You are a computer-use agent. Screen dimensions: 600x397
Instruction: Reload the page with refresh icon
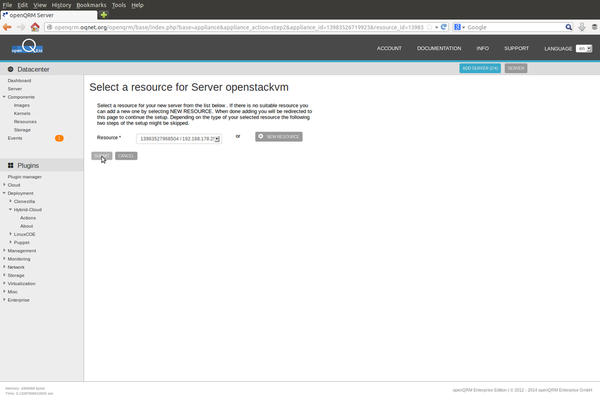443,27
